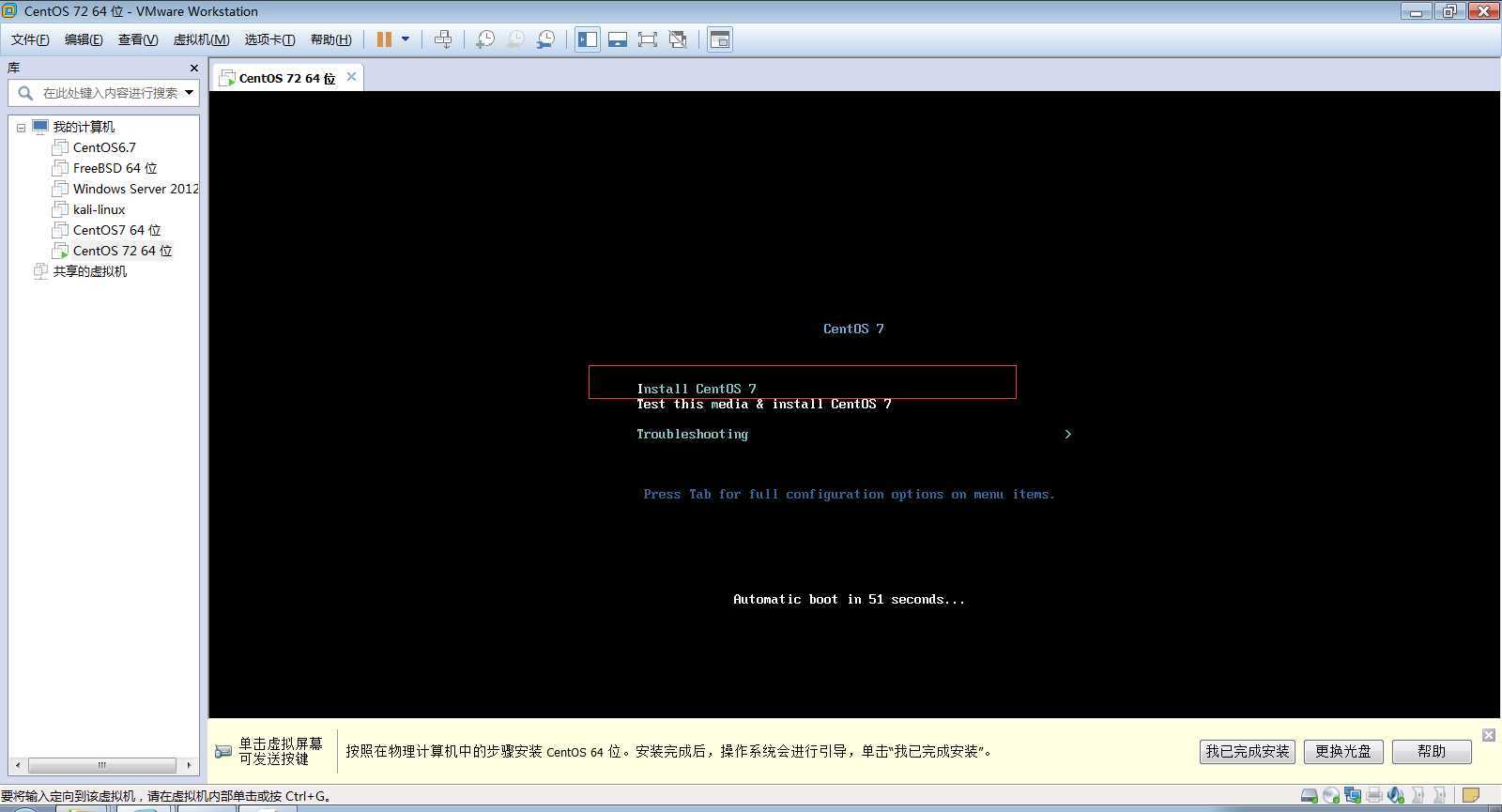
Task: Toggle the console view button
Action: click(x=720, y=39)
